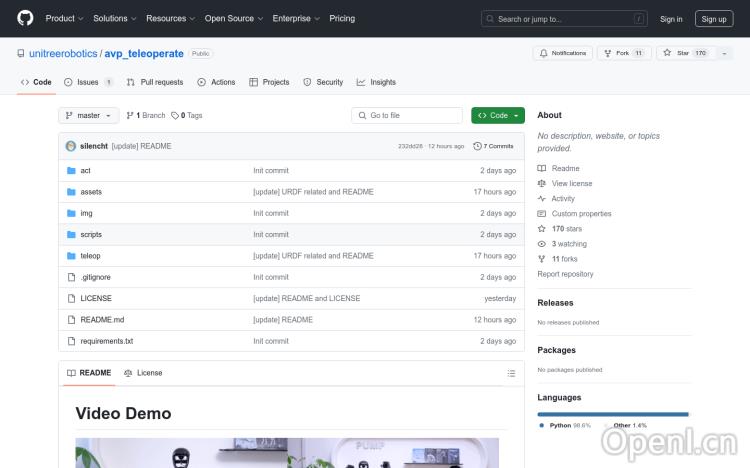Toggle repository Notifications
Image resolution: width=750 pixels, height=468 pixels.
click(563, 53)
